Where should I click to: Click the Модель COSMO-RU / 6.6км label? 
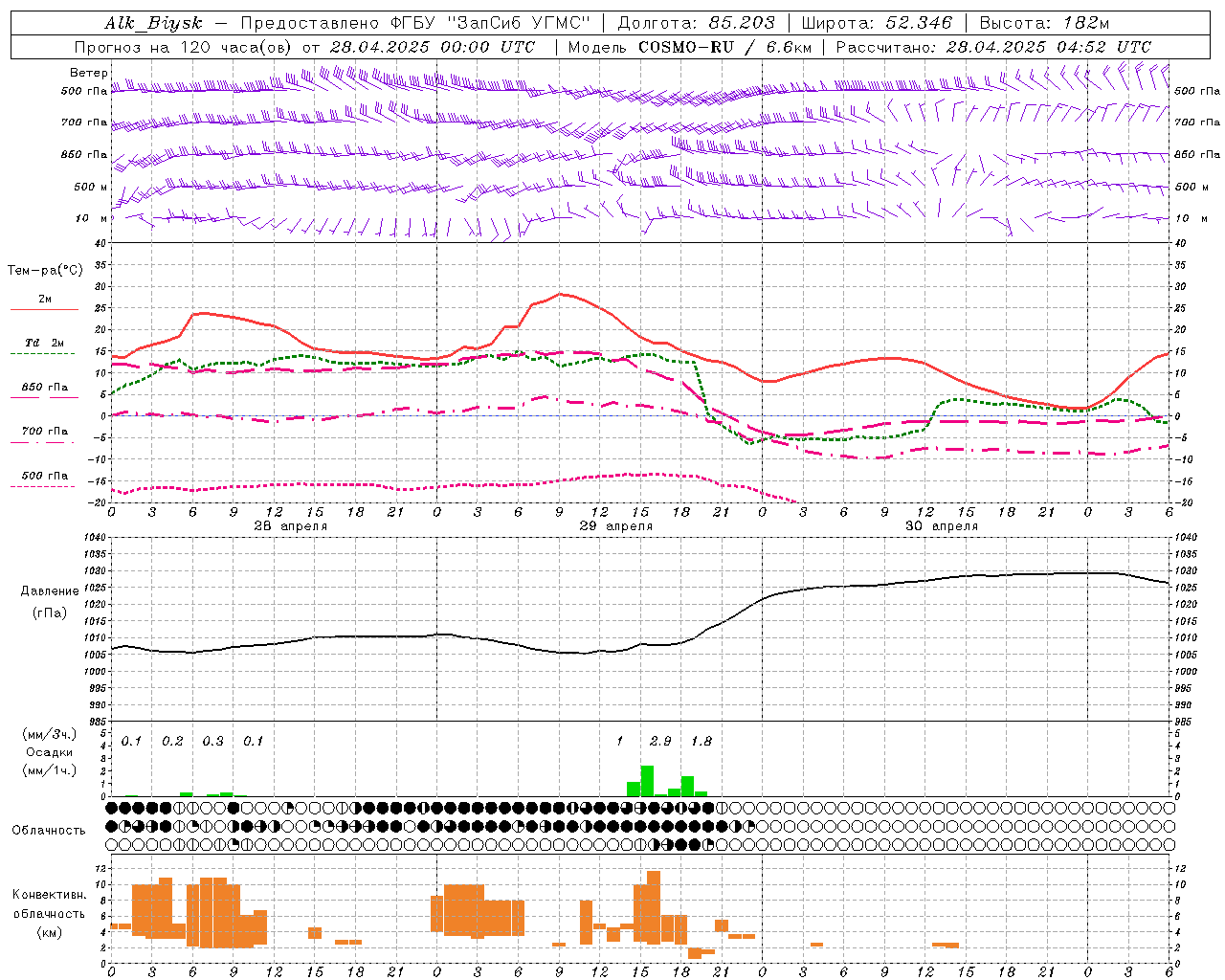(690, 47)
